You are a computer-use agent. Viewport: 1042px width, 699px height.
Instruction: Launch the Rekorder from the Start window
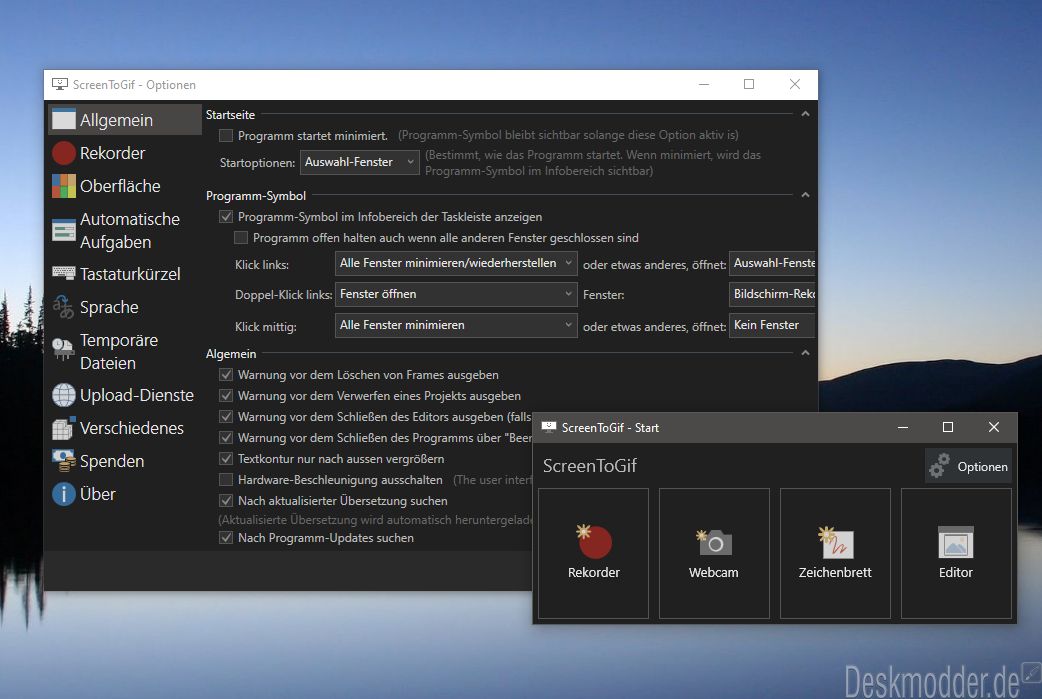coord(593,553)
